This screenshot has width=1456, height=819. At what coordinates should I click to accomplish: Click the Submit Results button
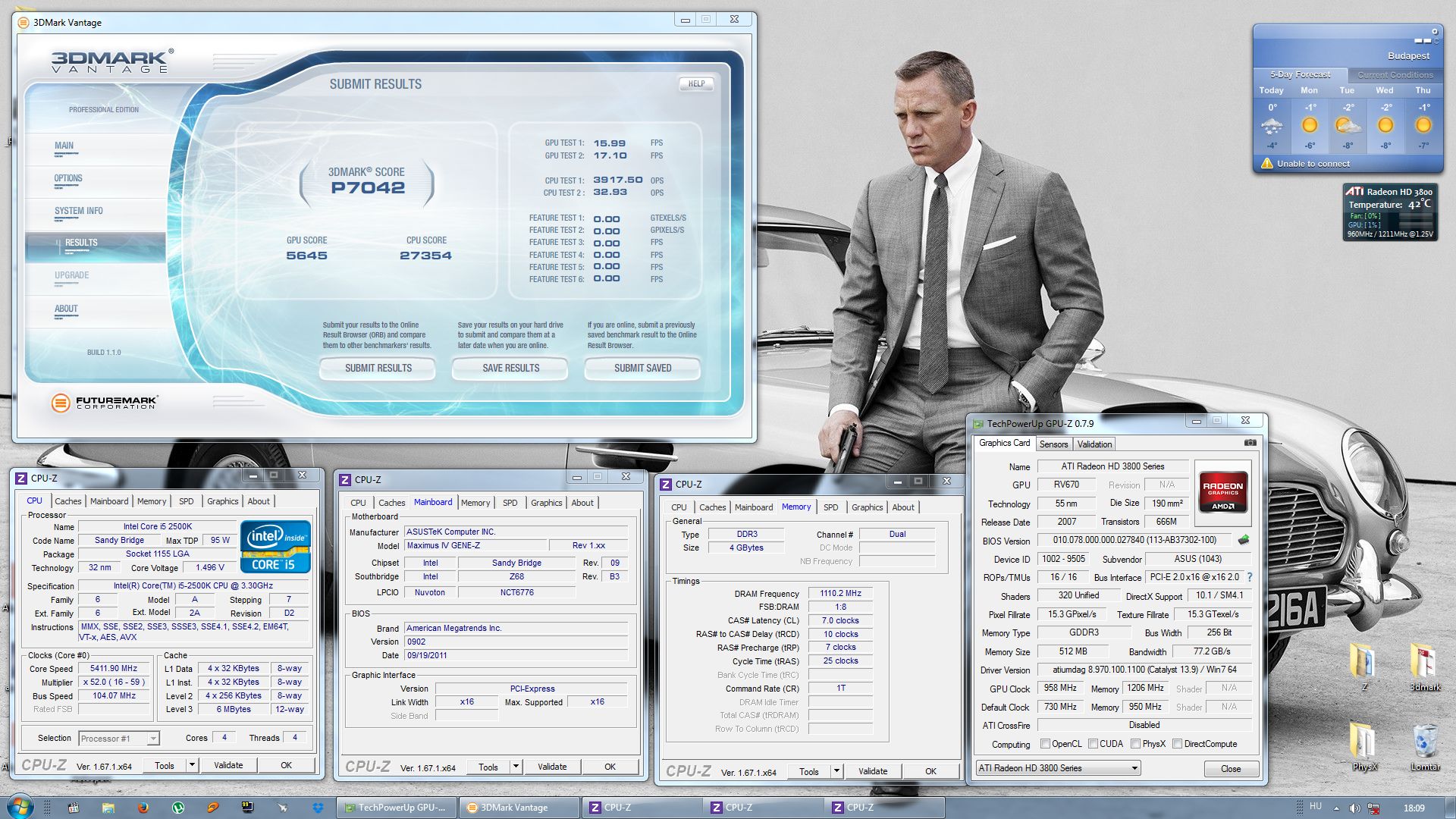[378, 369]
